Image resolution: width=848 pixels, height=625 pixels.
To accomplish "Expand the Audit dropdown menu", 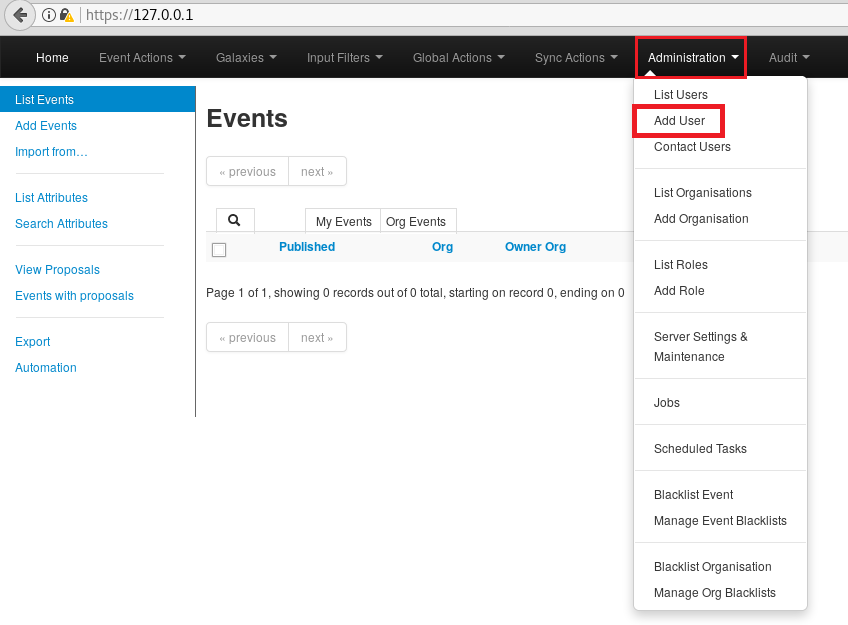I will (789, 58).
